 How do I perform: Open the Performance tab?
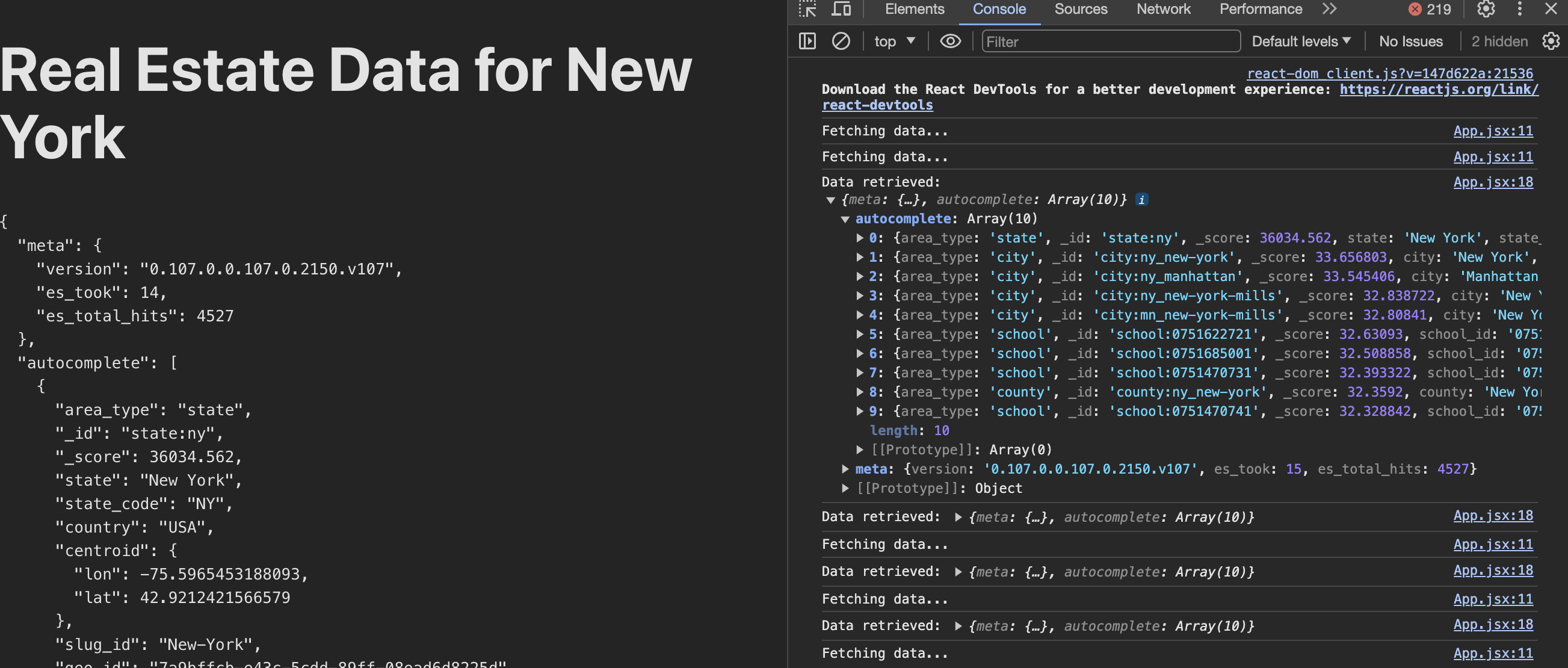point(1261,9)
